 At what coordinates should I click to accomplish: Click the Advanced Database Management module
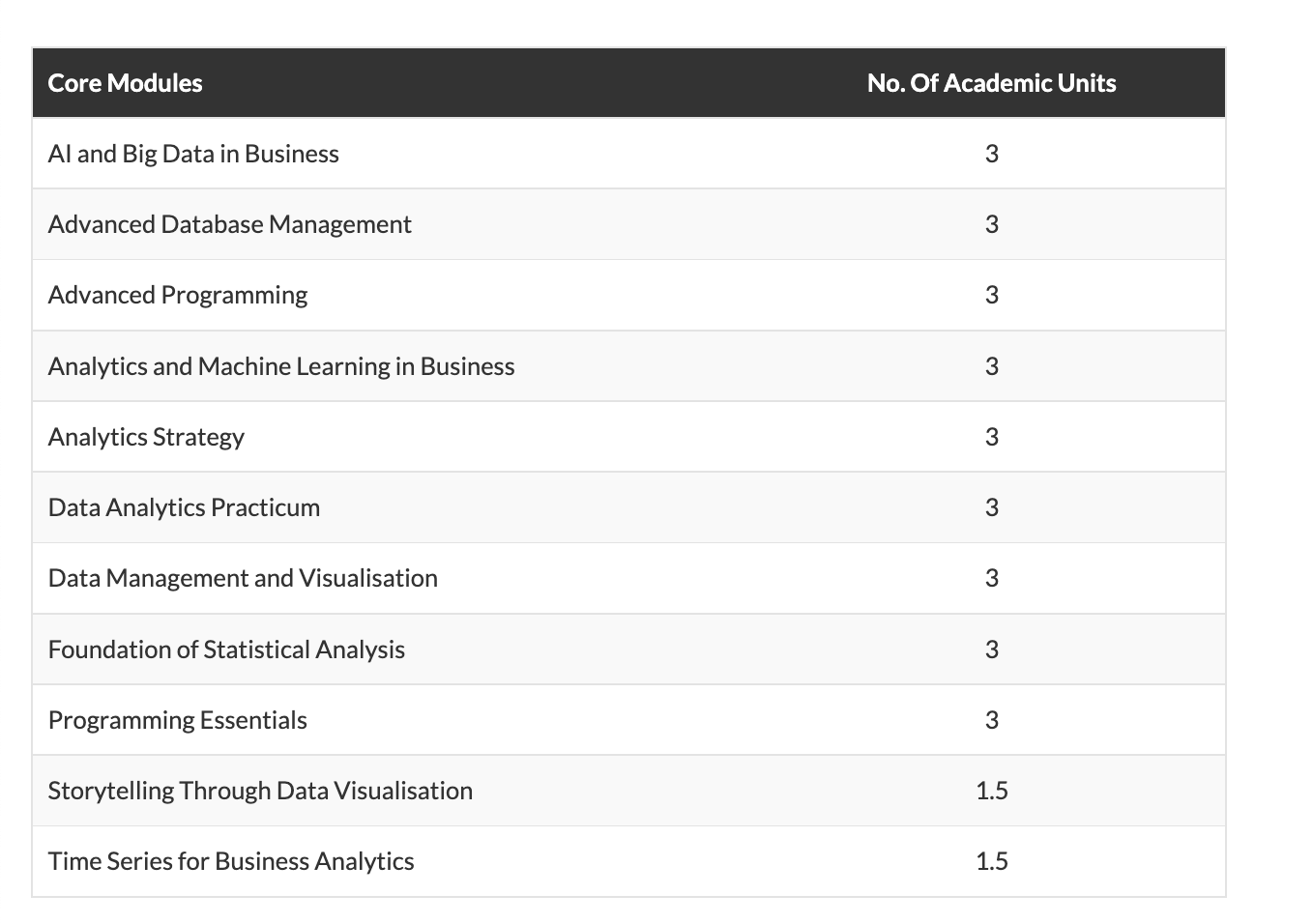pos(229,224)
